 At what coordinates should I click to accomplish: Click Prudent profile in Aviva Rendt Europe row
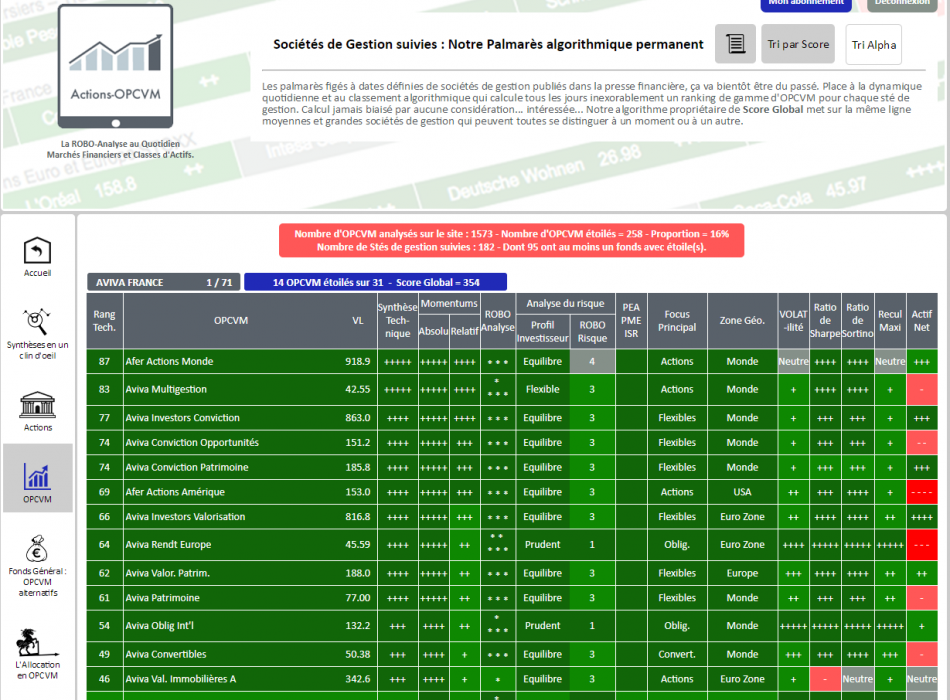542,545
